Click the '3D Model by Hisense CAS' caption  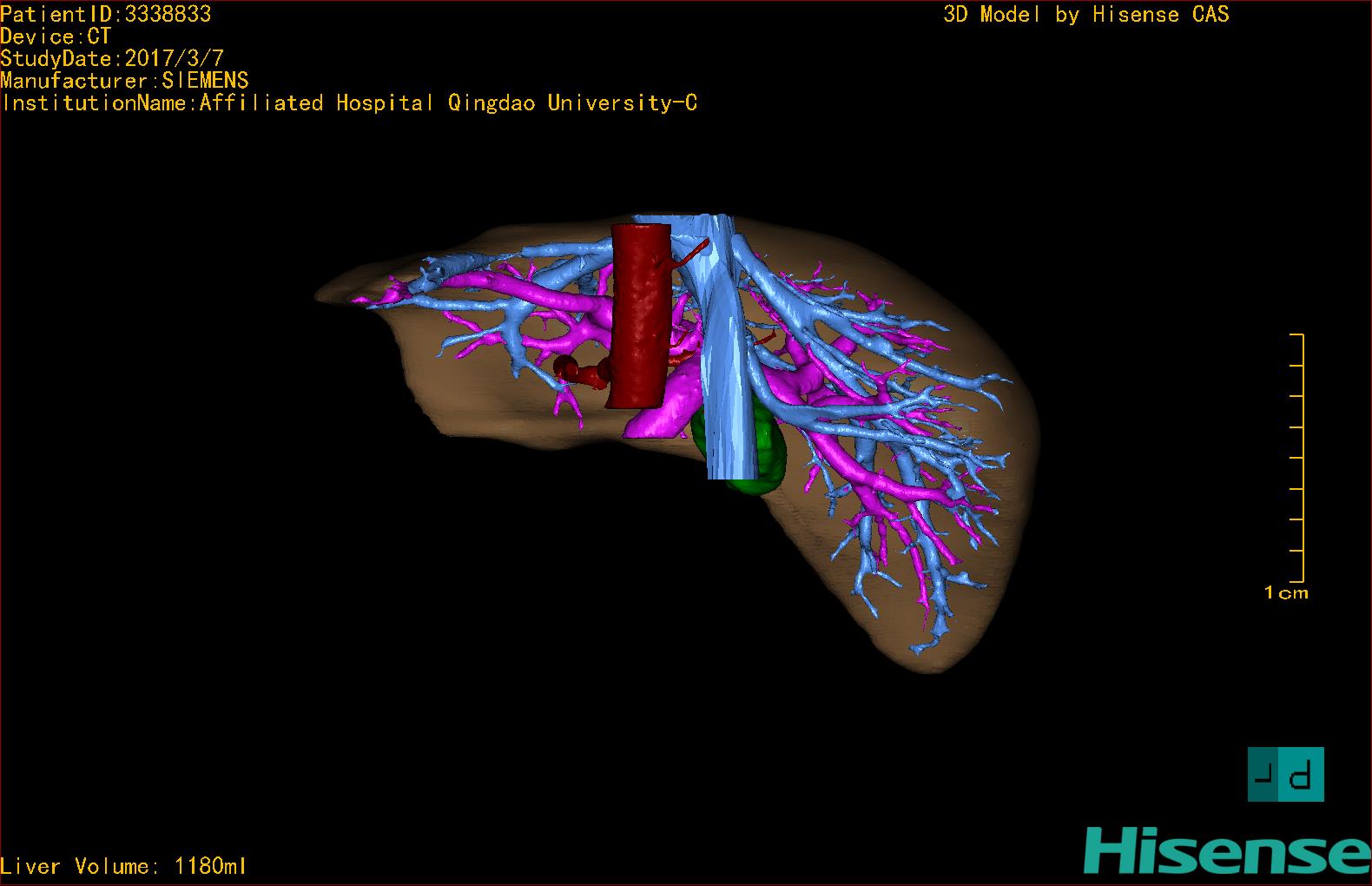pos(1086,15)
